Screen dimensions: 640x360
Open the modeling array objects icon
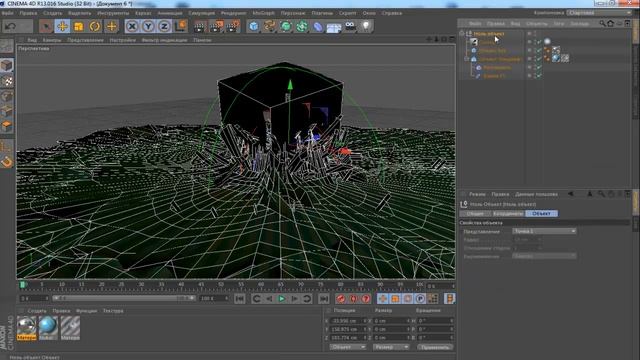click(302, 27)
